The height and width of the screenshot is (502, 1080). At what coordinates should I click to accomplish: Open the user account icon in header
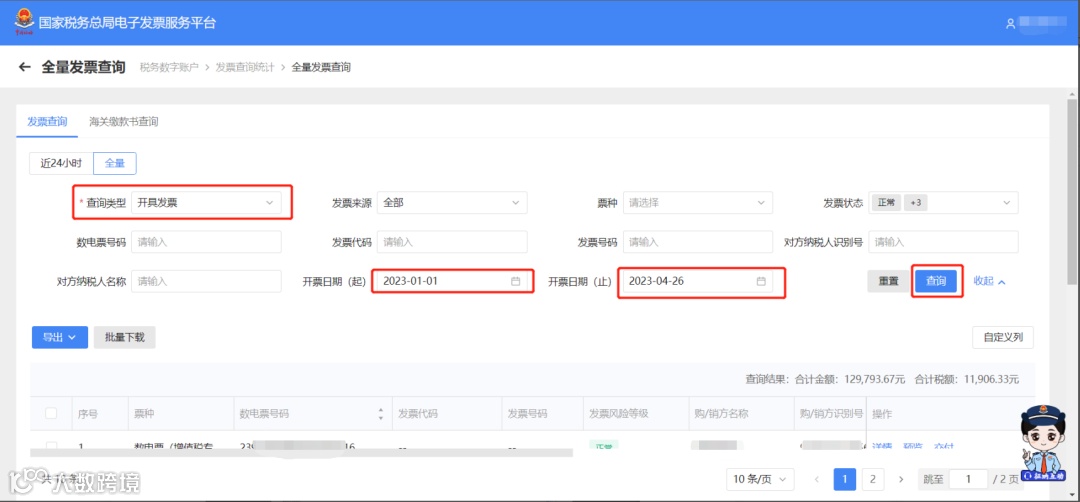click(1010, 23)
